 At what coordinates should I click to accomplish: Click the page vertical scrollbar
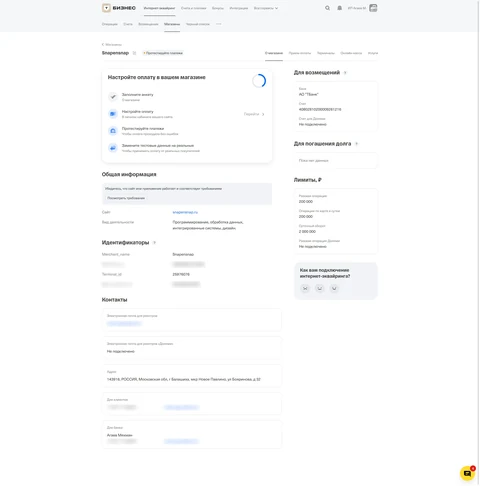(479, 243)
